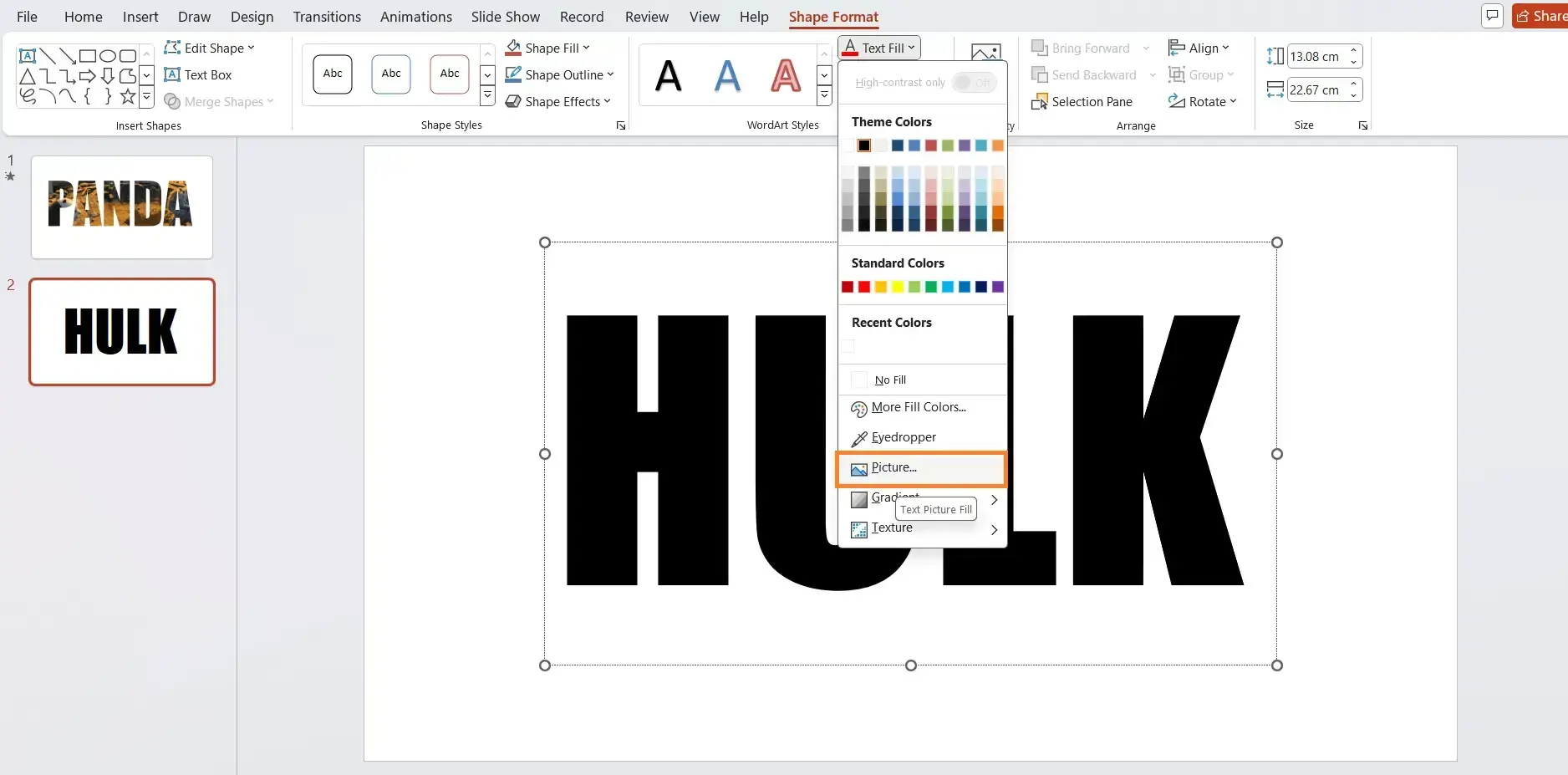Select the HULK slide thumbnail
Viewport: 1568px width, 775px height.
pos(122,332)
